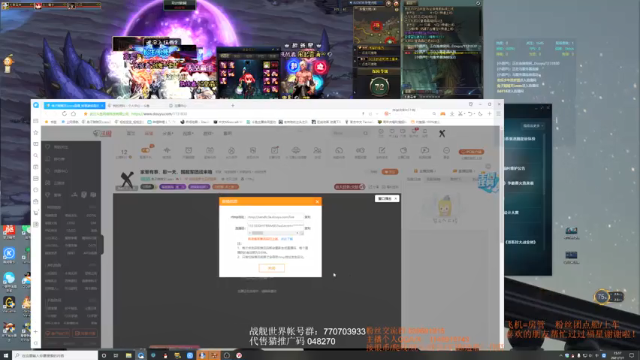Click the pulse wave icon in the streamer toolbar
Screen dimensions: 640x360
pos(167,151)
